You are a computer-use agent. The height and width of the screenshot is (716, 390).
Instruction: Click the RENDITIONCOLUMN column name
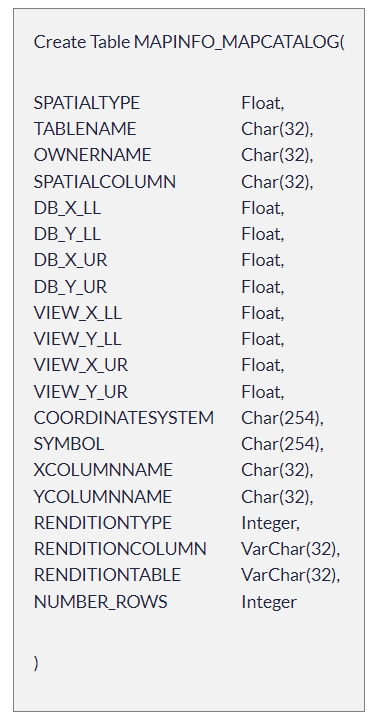coord(120,549)
